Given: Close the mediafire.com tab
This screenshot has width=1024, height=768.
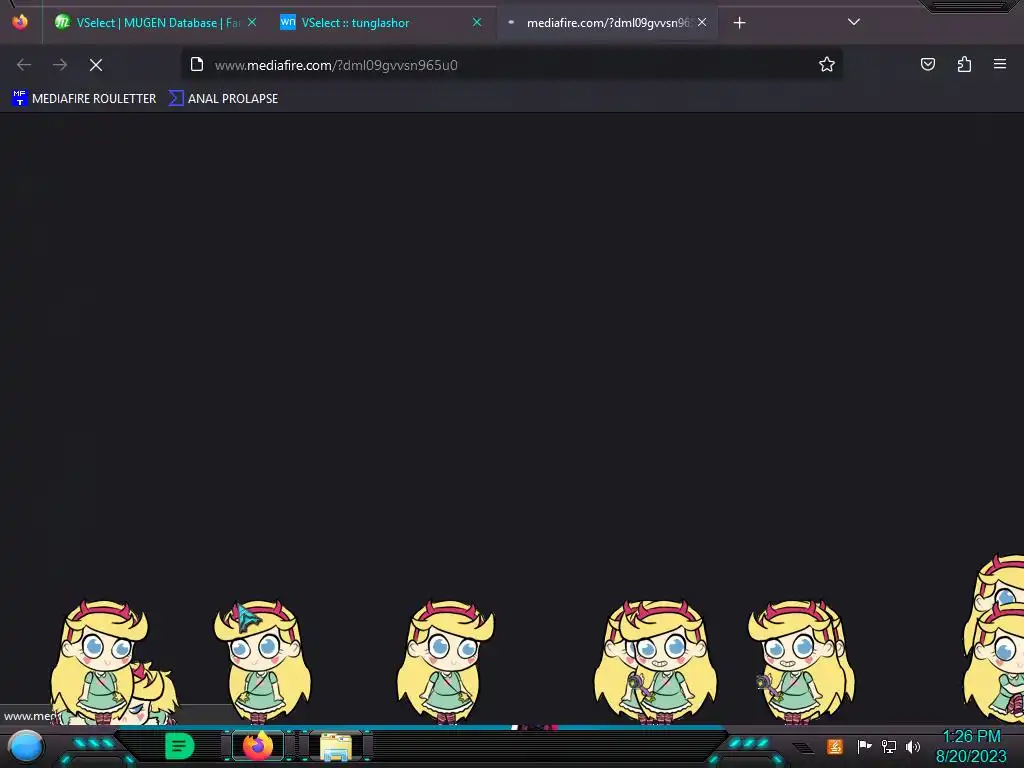Looking at the screenshot, I should click(702, 22).
